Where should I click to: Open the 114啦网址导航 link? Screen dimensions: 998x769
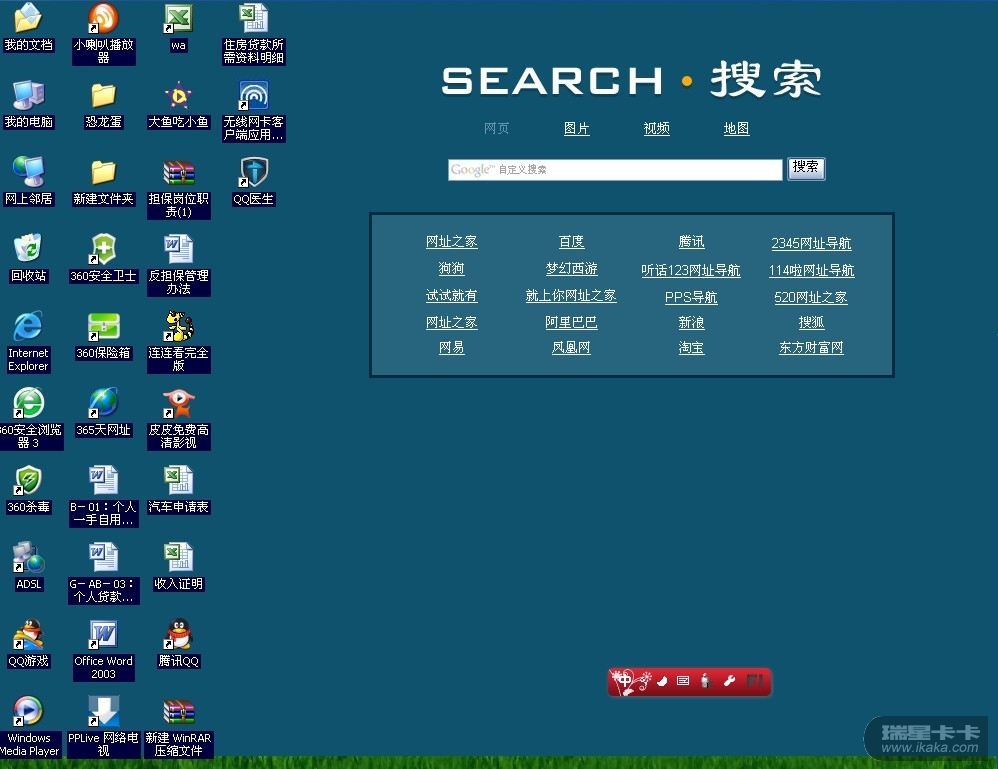(x=812, y=271)
